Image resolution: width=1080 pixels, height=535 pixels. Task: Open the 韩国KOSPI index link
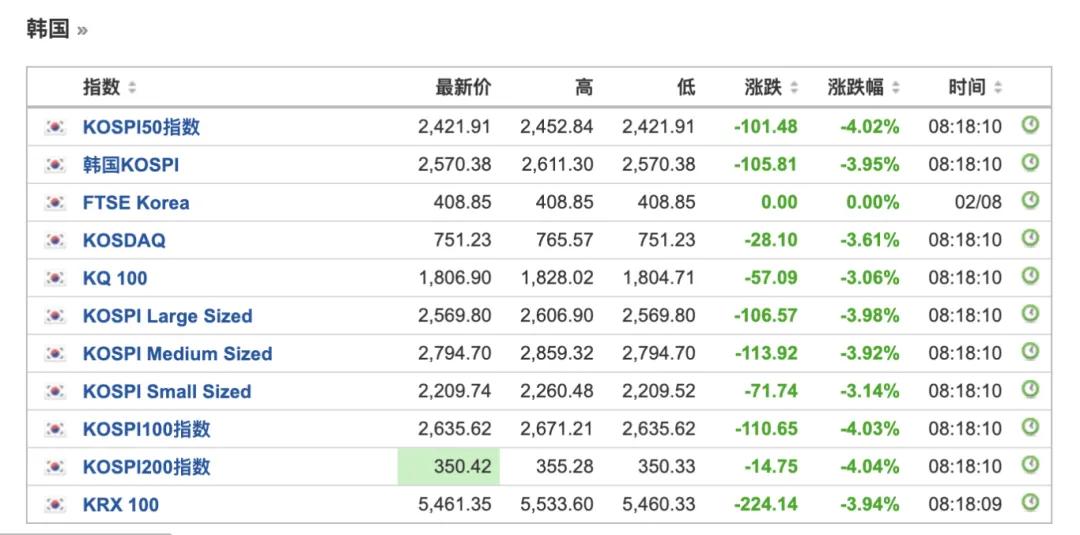tap(131, 164)
